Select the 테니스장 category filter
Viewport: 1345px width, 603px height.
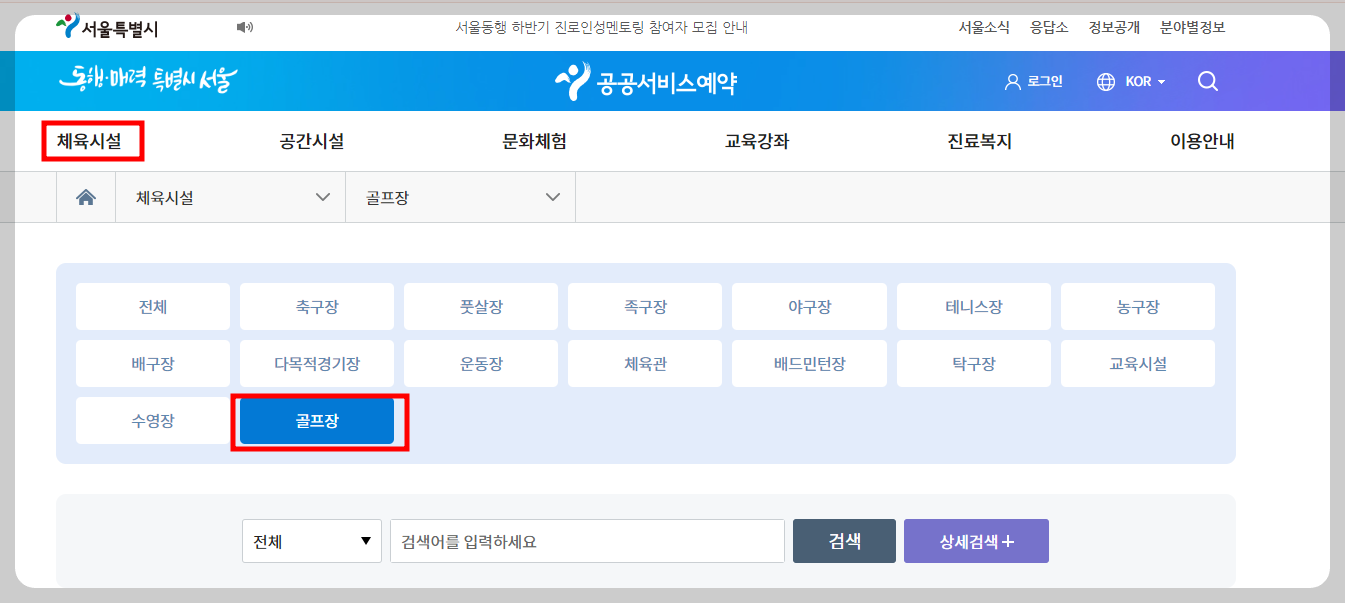(973, 305)
